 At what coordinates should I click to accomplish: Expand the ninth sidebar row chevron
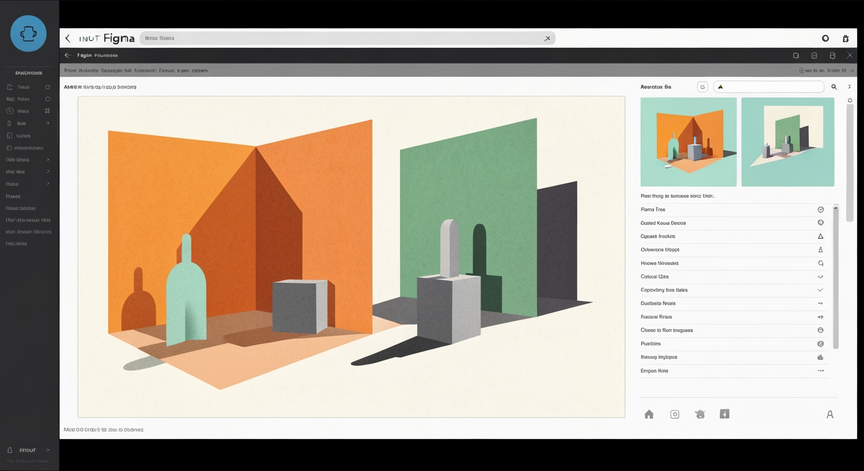click(x=48, y=184)
